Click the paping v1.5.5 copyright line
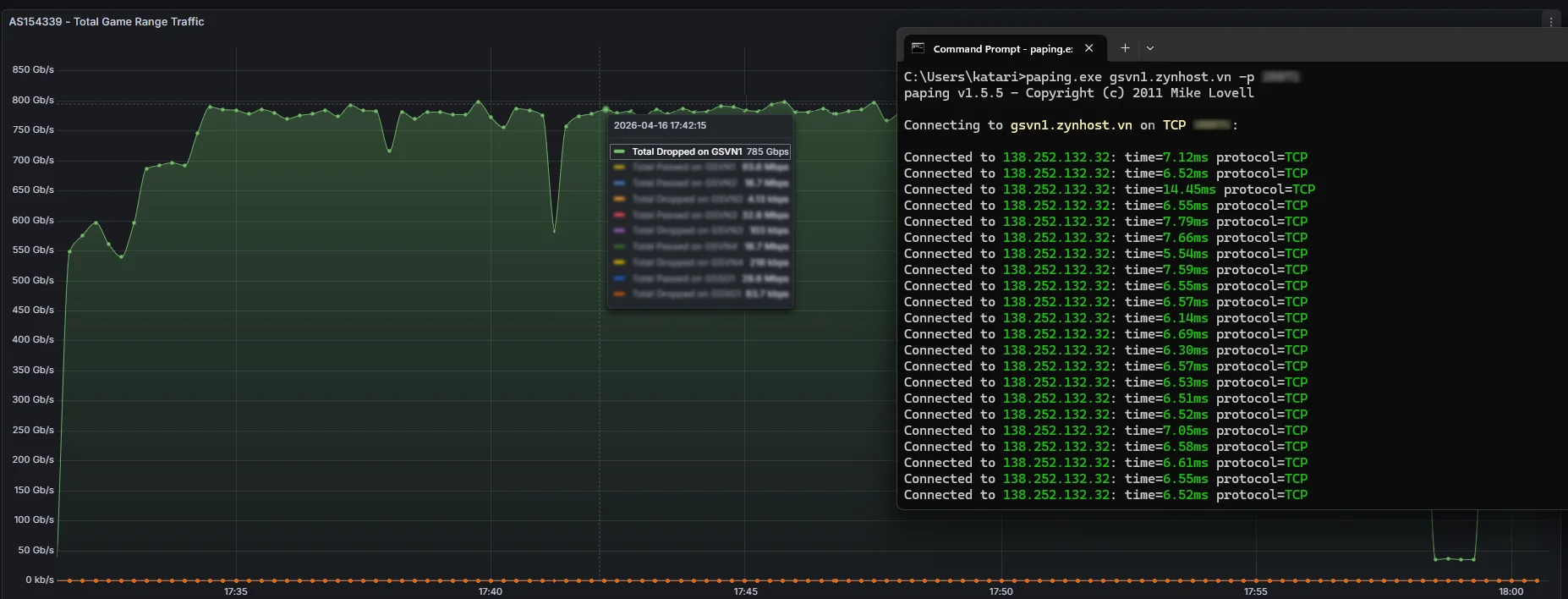The width and height of the screenshot is (1568, 599). point(1078,93)
